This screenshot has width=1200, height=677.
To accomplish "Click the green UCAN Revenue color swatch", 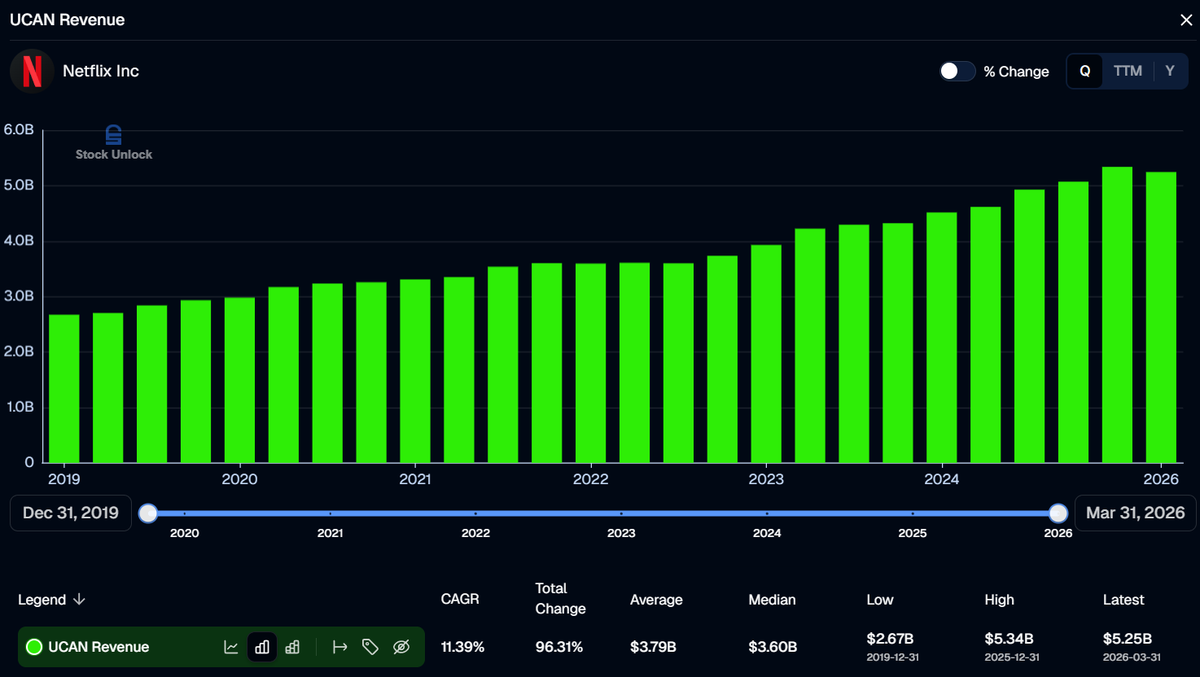I will point(34,647).
